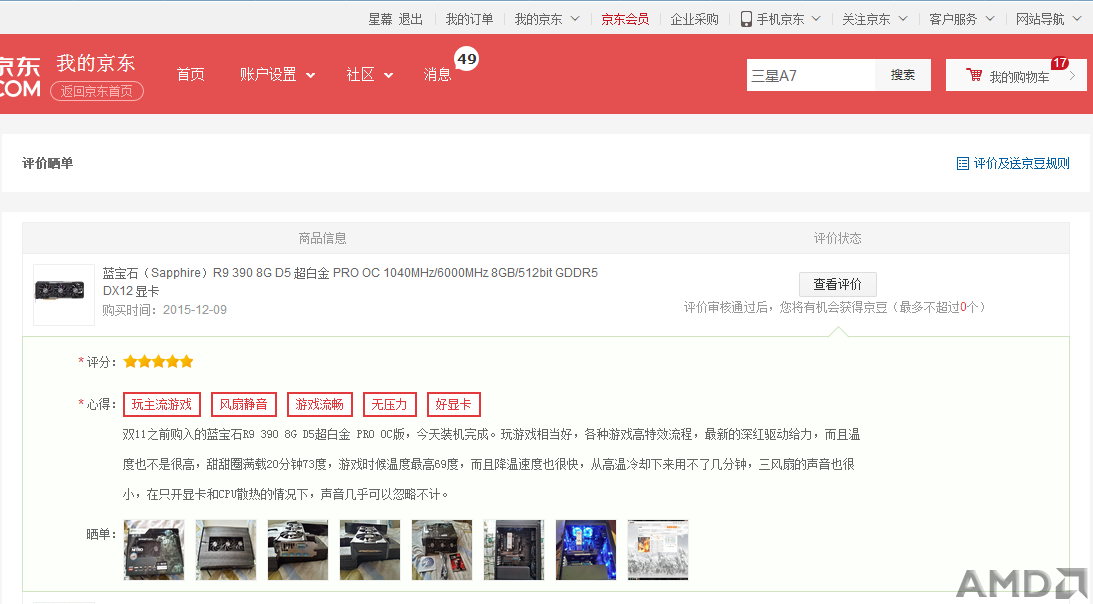
Task: Click the 17 cart items badge
Action: 1060,63
